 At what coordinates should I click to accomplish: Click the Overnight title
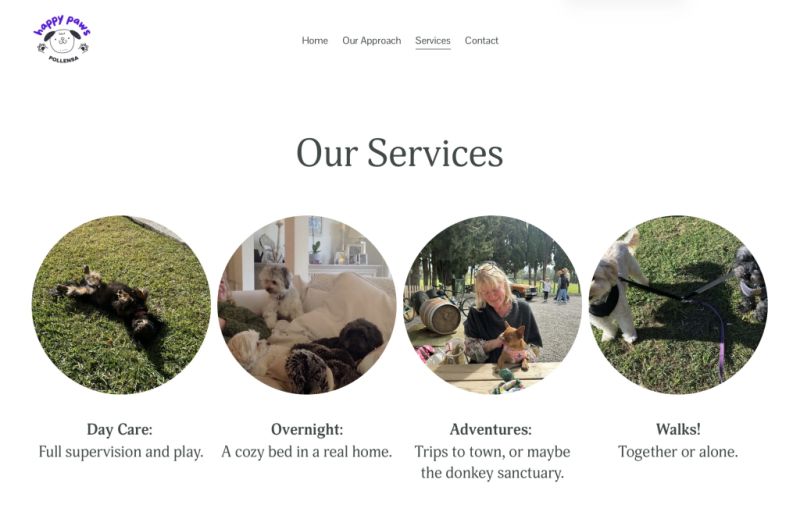tap(307, 429)
